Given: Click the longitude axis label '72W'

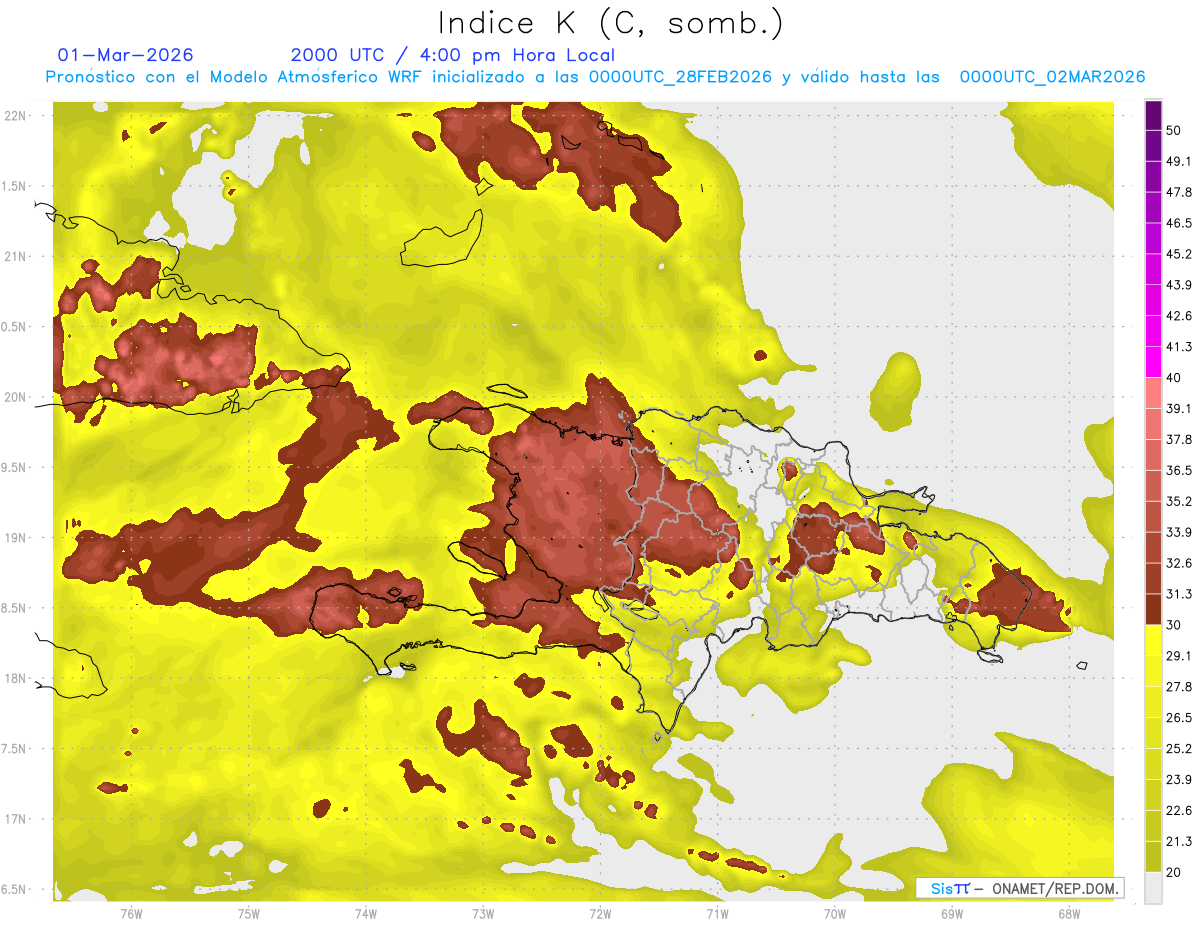Looking at the screenshot, I should tap(600, 914).
